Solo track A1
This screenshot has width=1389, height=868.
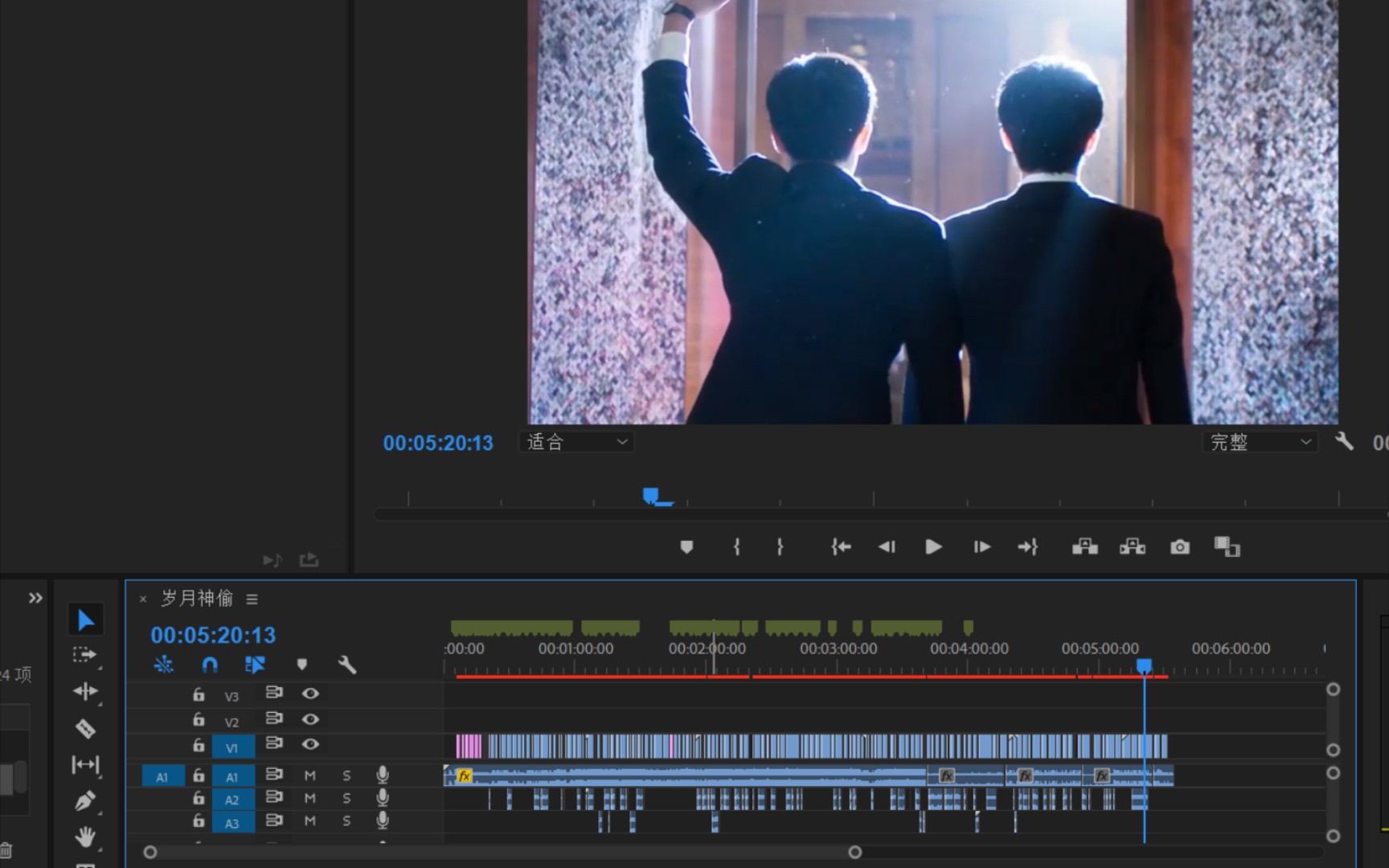[346, 776]
